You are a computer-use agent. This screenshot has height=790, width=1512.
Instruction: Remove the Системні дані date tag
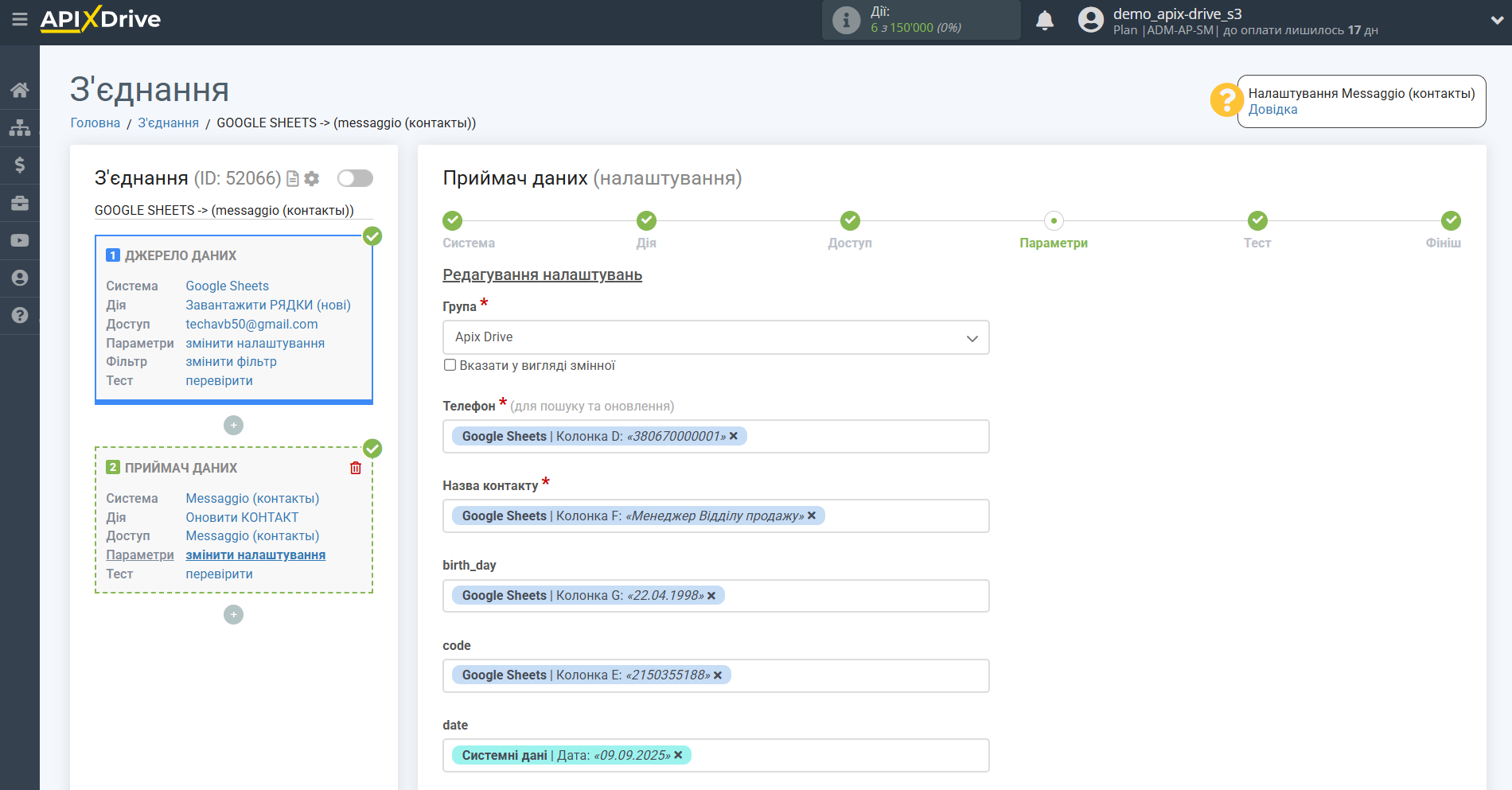coord(679,755)
